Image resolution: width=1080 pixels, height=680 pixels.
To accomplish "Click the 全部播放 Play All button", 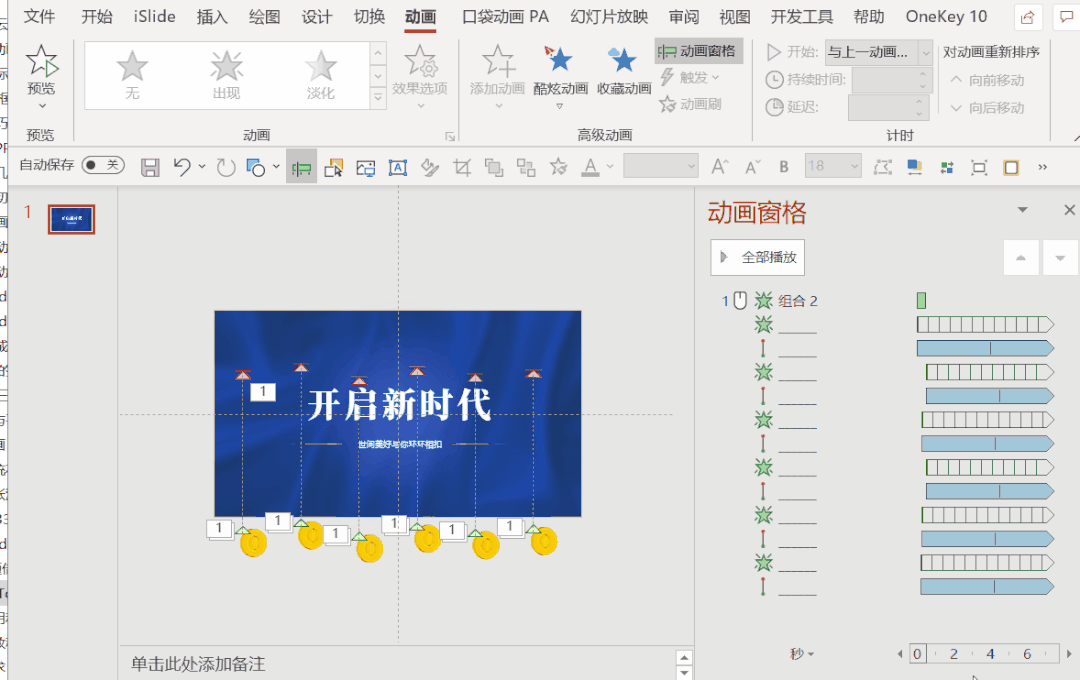I will click(x=758, y=257).
